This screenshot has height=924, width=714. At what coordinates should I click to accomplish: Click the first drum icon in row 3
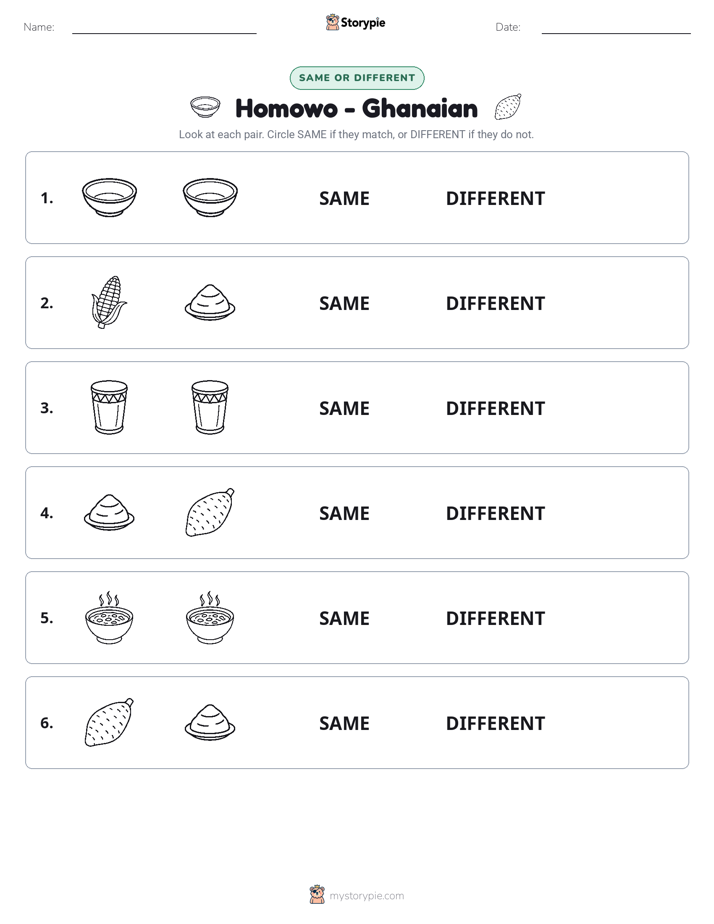click(x=109, y=407)
